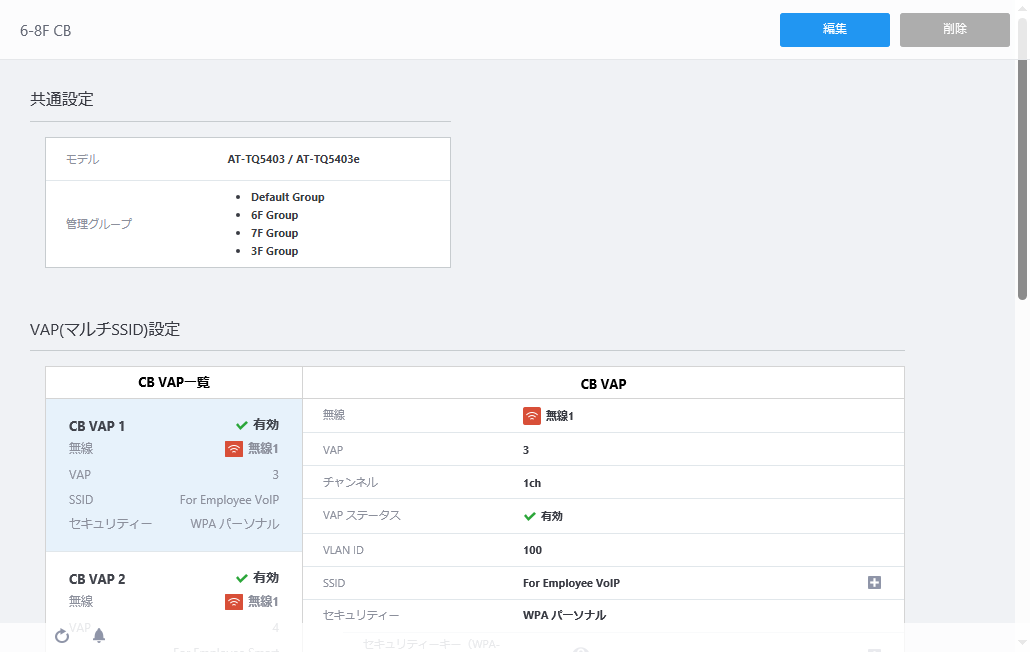Click 7F Group in the group list
The image size is (1030, 652).
click(x=275, y=233)
